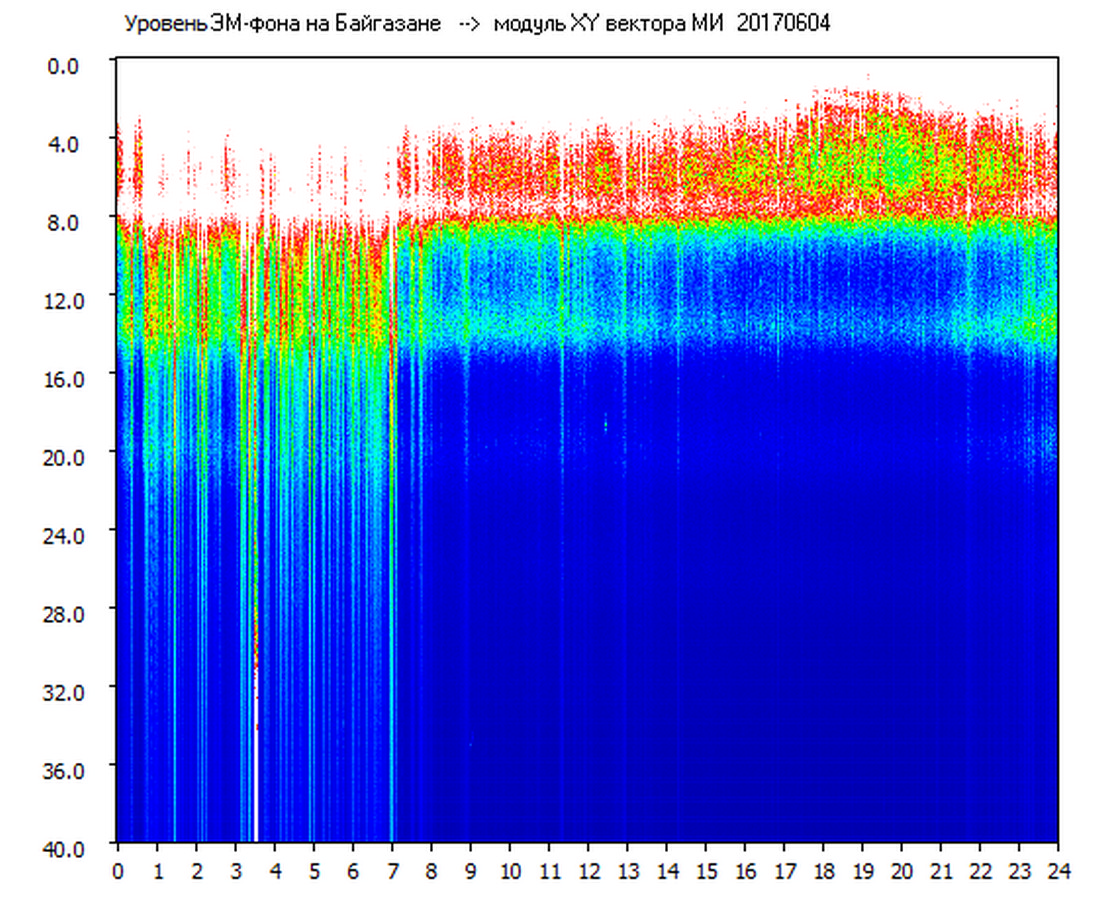Click the bright cyan vertical stripe at hour 7

(391, 600)
